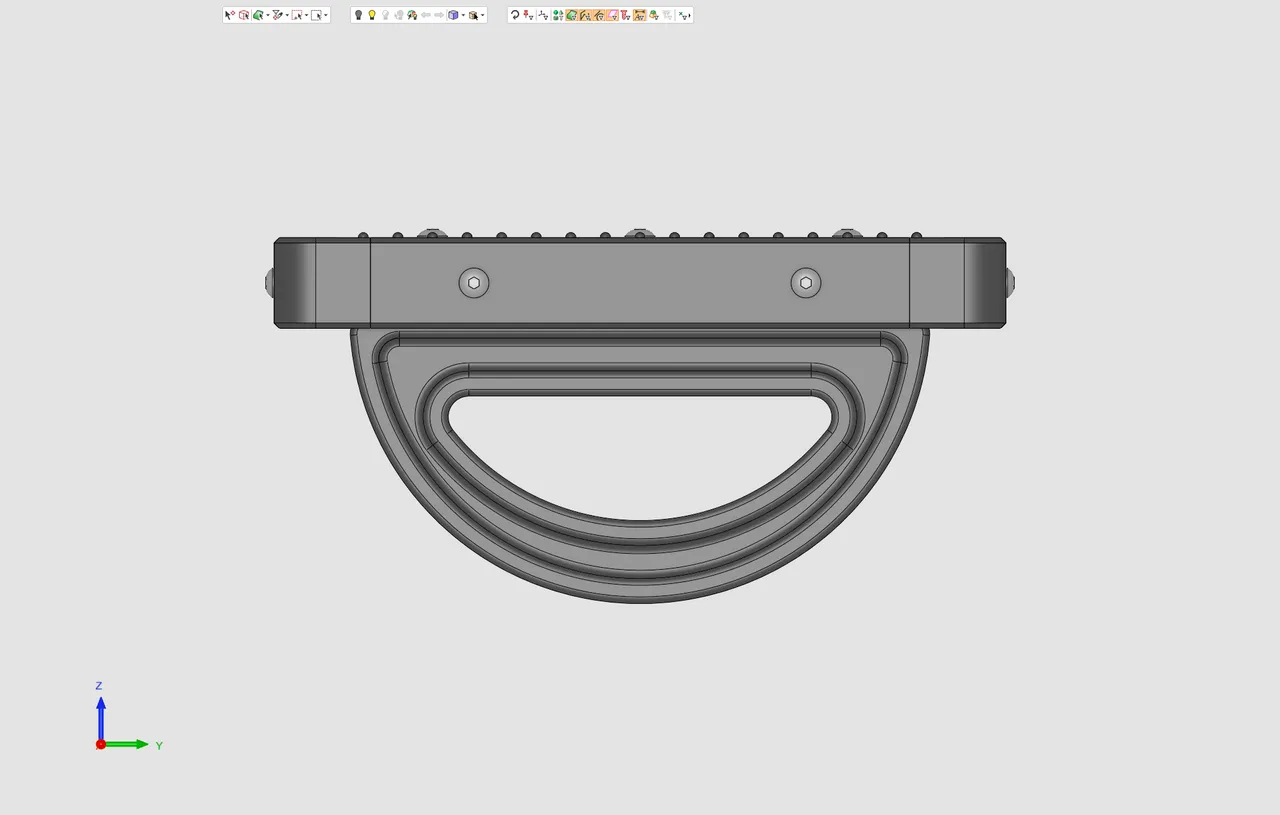Toggle the dark lightbulb to disable lighting
The width and height of the screenshot is (1280, 815).
tap(358, 14)
